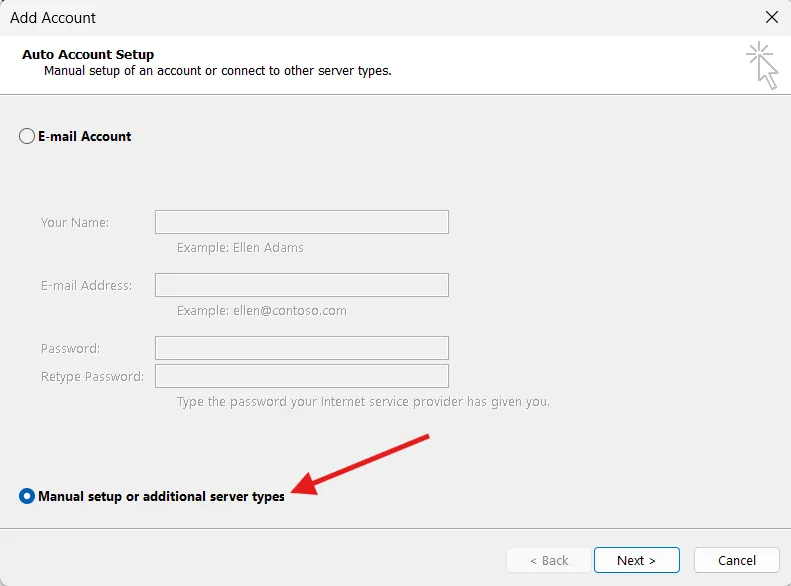Choose Manual setup or additional server types

point(27,496)
